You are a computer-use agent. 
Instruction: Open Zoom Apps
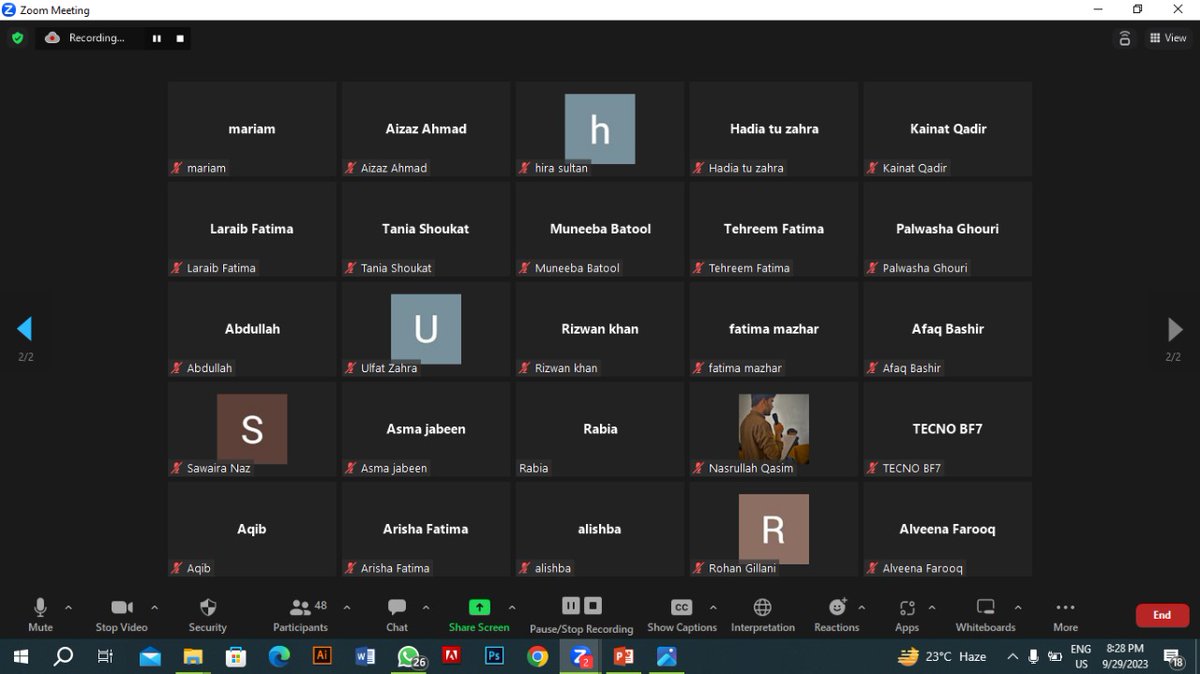(x=907, y=614)
